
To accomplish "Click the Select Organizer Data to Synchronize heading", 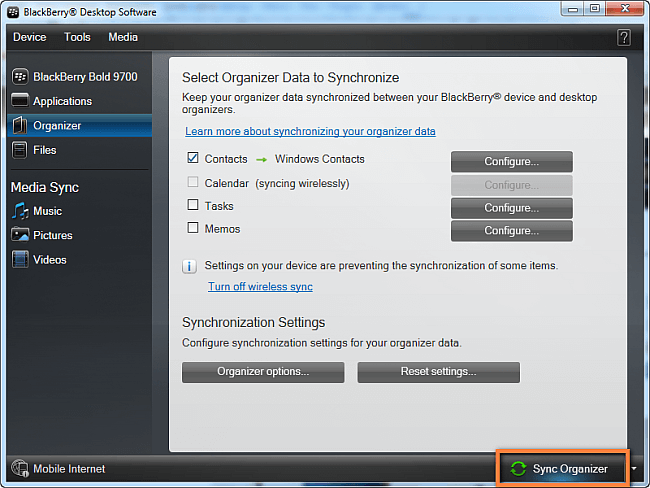I will 291,78.
